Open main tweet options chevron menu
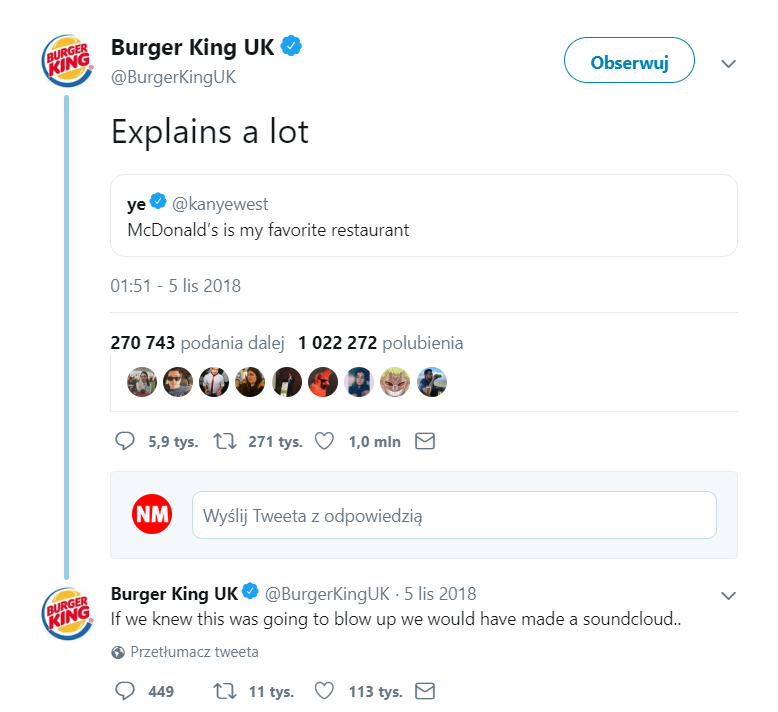 (729, 63)
